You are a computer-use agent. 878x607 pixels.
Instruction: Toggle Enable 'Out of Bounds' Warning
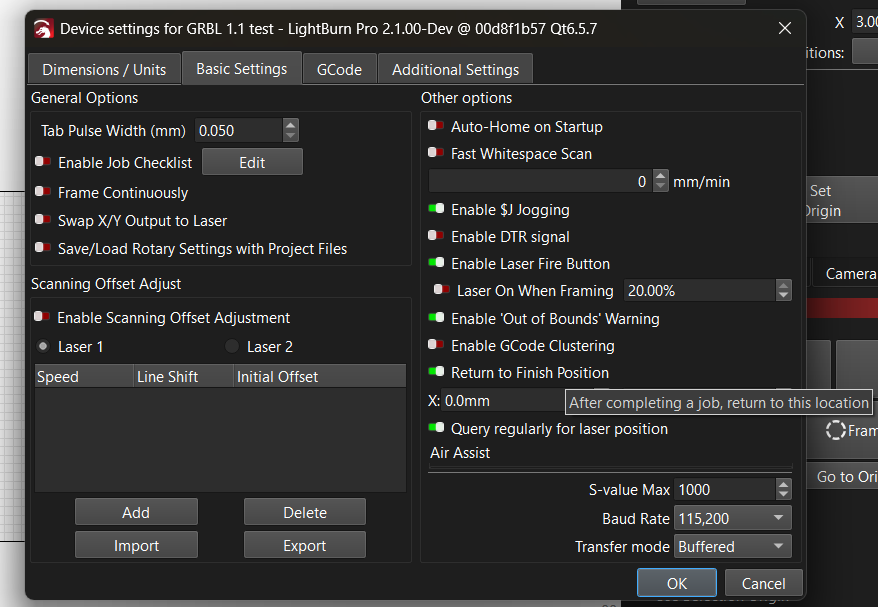tap(436, 318)
